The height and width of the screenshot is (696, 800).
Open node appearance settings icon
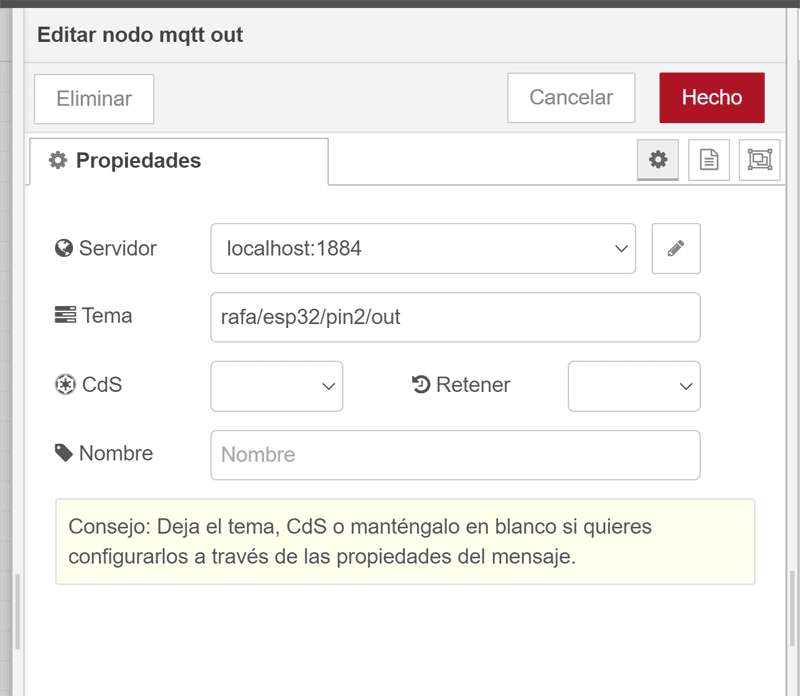pos(760,160)
